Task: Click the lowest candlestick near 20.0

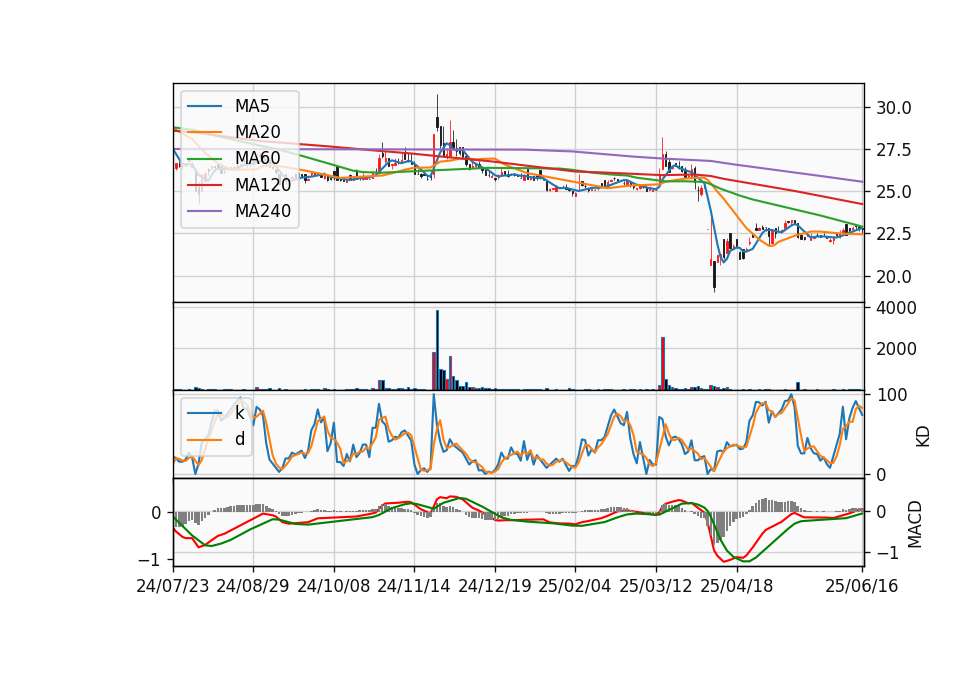Action: pos(714,276)
